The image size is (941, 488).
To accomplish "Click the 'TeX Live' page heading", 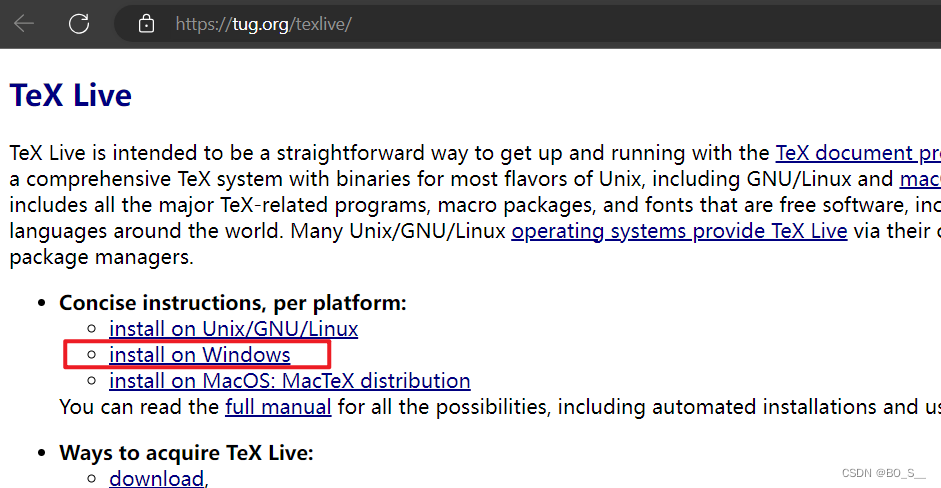I will pos(70,96).
